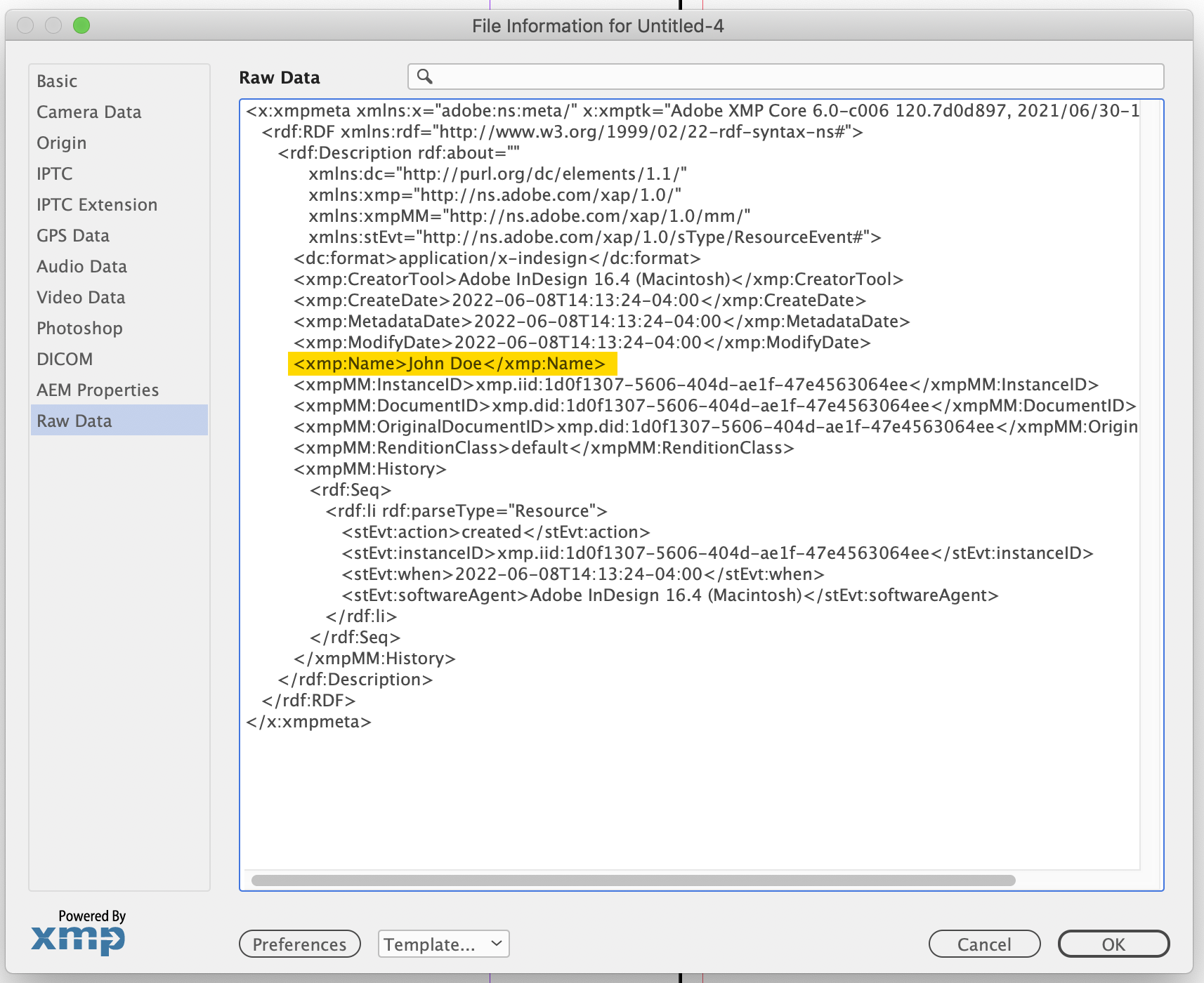Select the Camera Data category
Image resolution: width=1204 pixels, height=983 pixels.
pyautogui.click(x=89, y=112)
